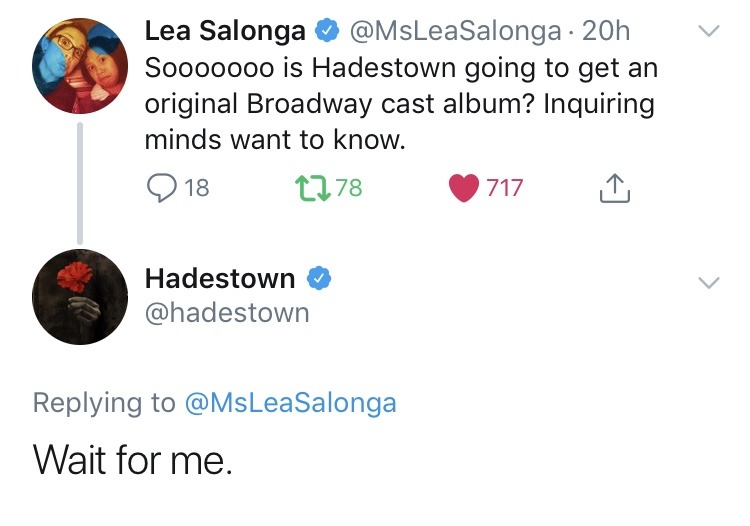This screenshot has height=526, width=750.
Task: Unlike the tweet via the red heart
Action: 463,187
